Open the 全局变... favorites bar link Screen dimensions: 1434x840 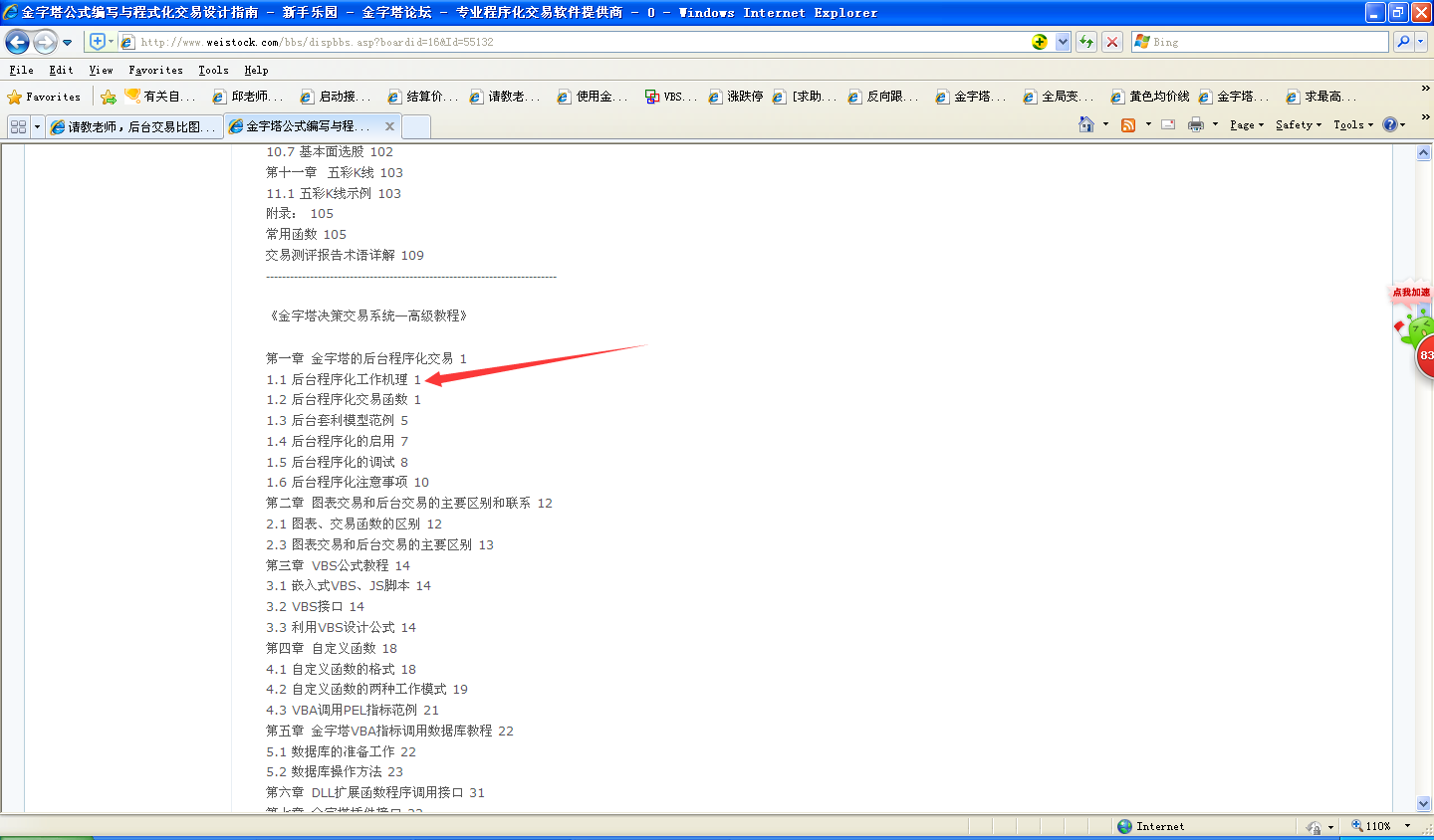tap(1059, 97)
